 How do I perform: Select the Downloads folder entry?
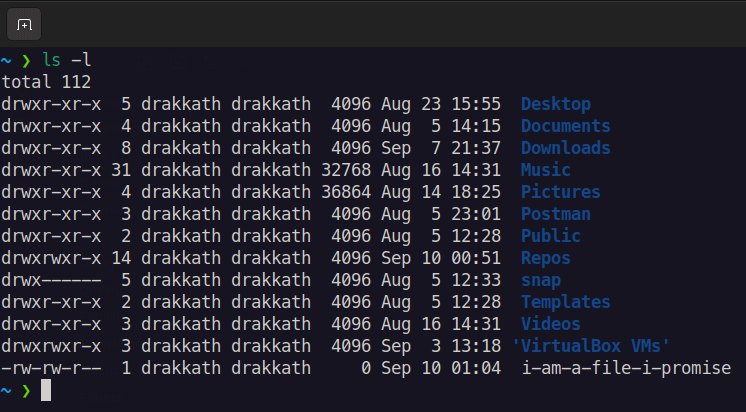565,148
